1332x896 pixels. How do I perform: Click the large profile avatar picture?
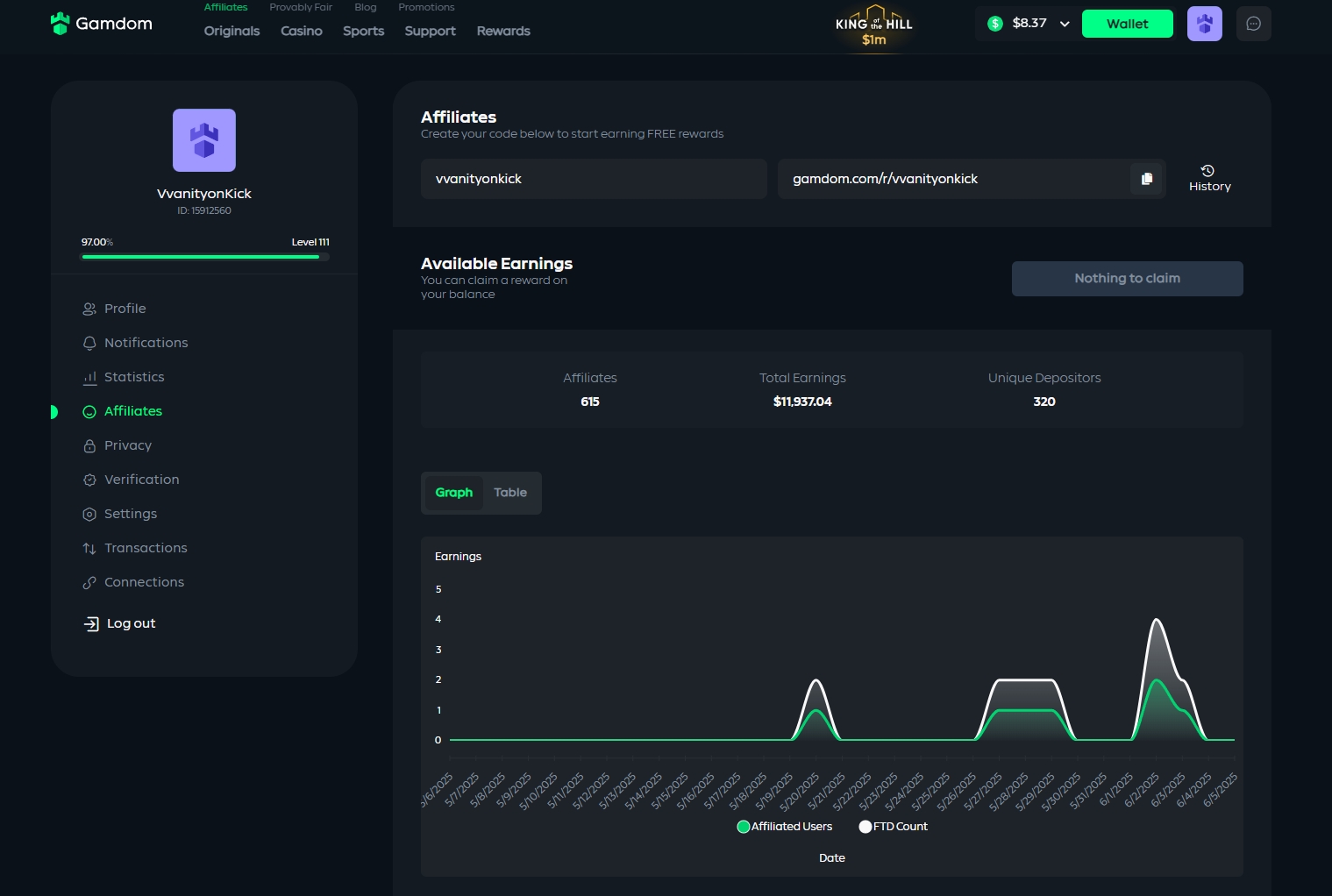[x=204, y=140]
